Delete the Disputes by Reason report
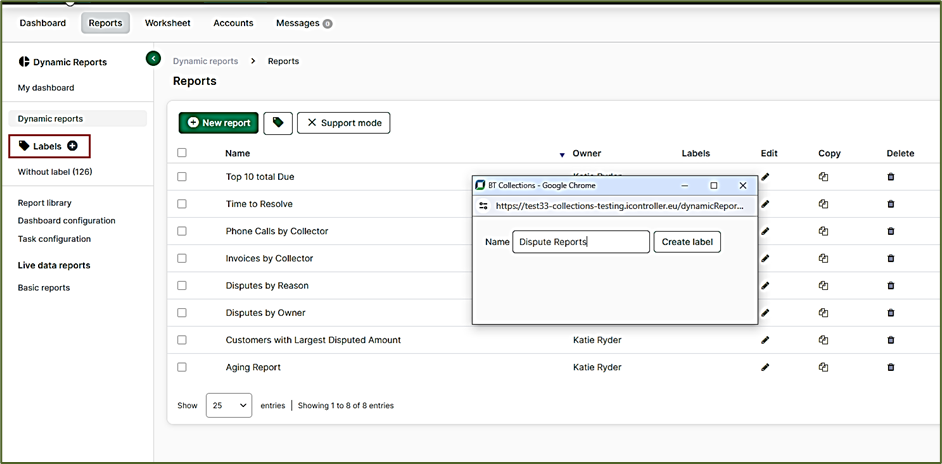Screen dimensions: 942x464 891,285
